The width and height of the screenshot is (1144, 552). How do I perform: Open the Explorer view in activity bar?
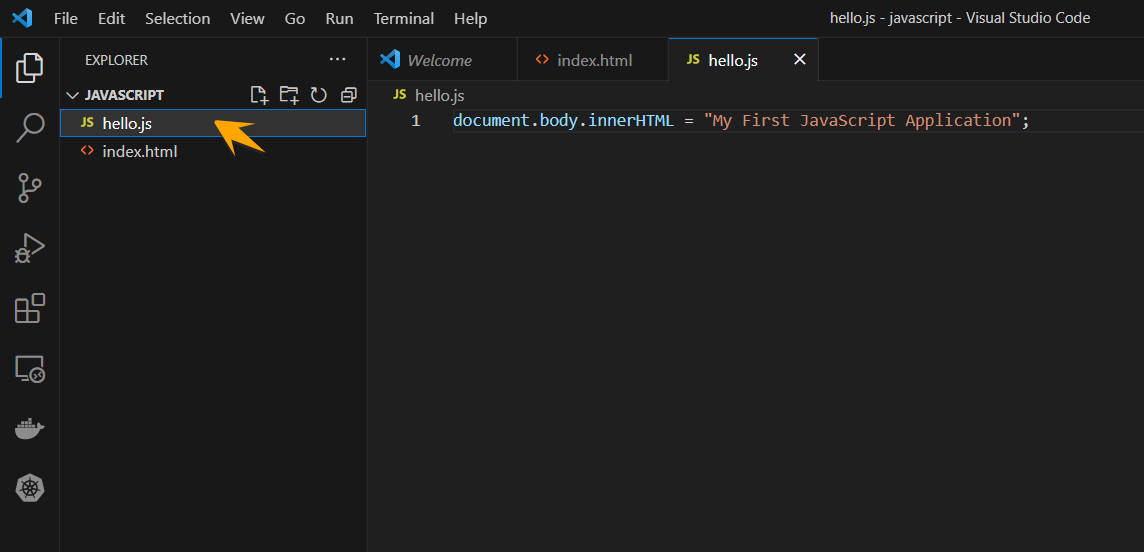30,67
